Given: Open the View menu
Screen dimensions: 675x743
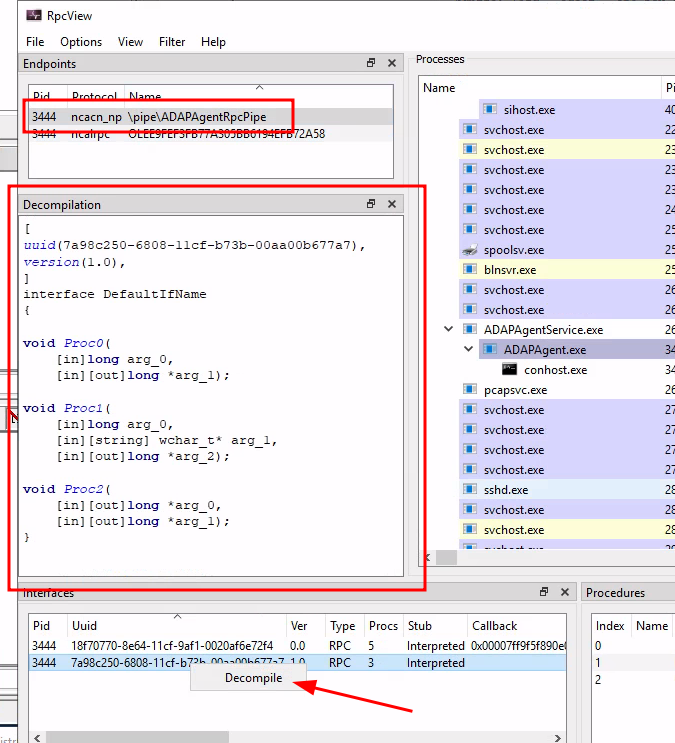Looking at the screenshot, I should [x=130, y=42].
